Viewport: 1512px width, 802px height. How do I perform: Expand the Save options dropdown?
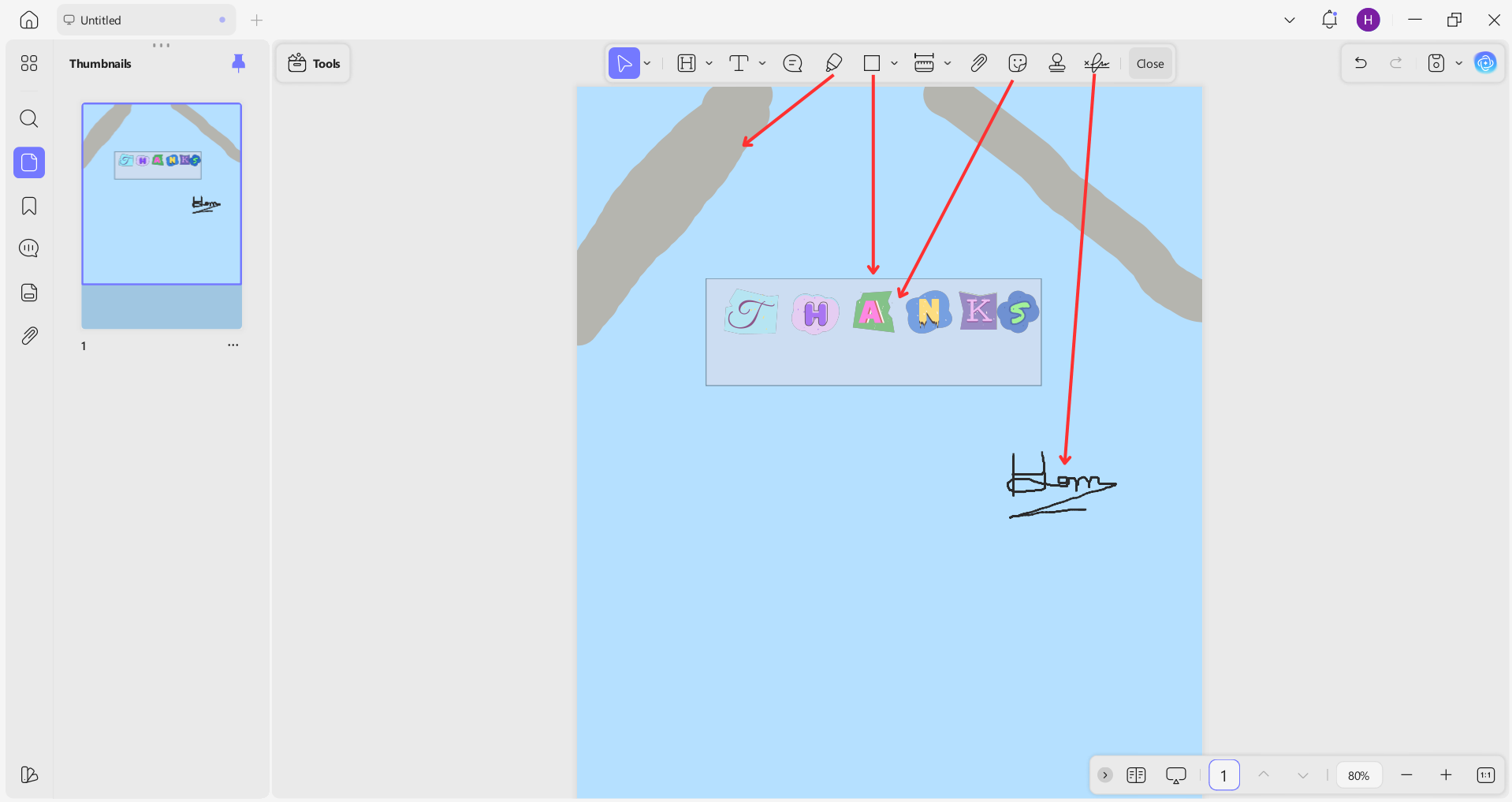[1458, 64]
